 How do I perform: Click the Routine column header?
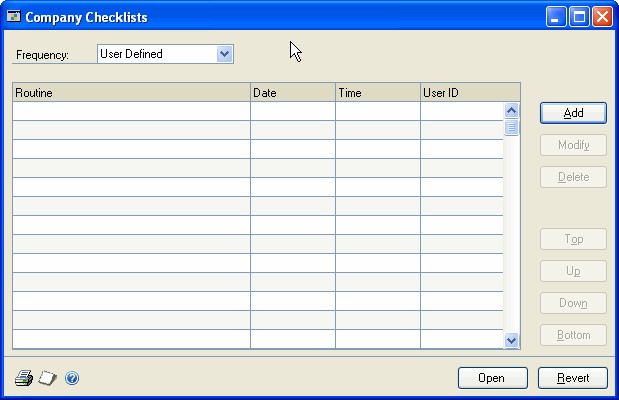(x=131, y=92)
